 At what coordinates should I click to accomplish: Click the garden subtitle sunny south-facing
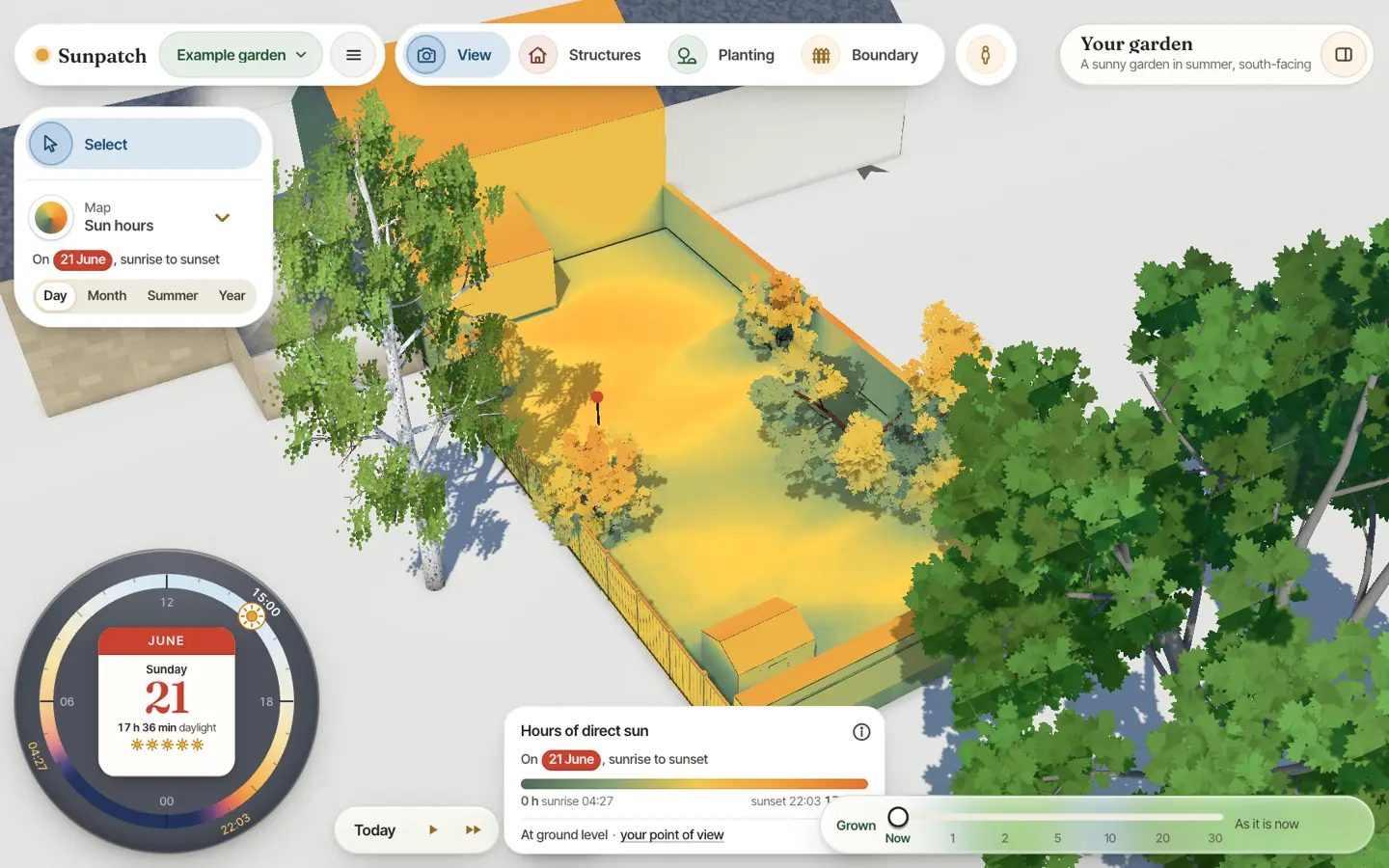[1195, 65]
